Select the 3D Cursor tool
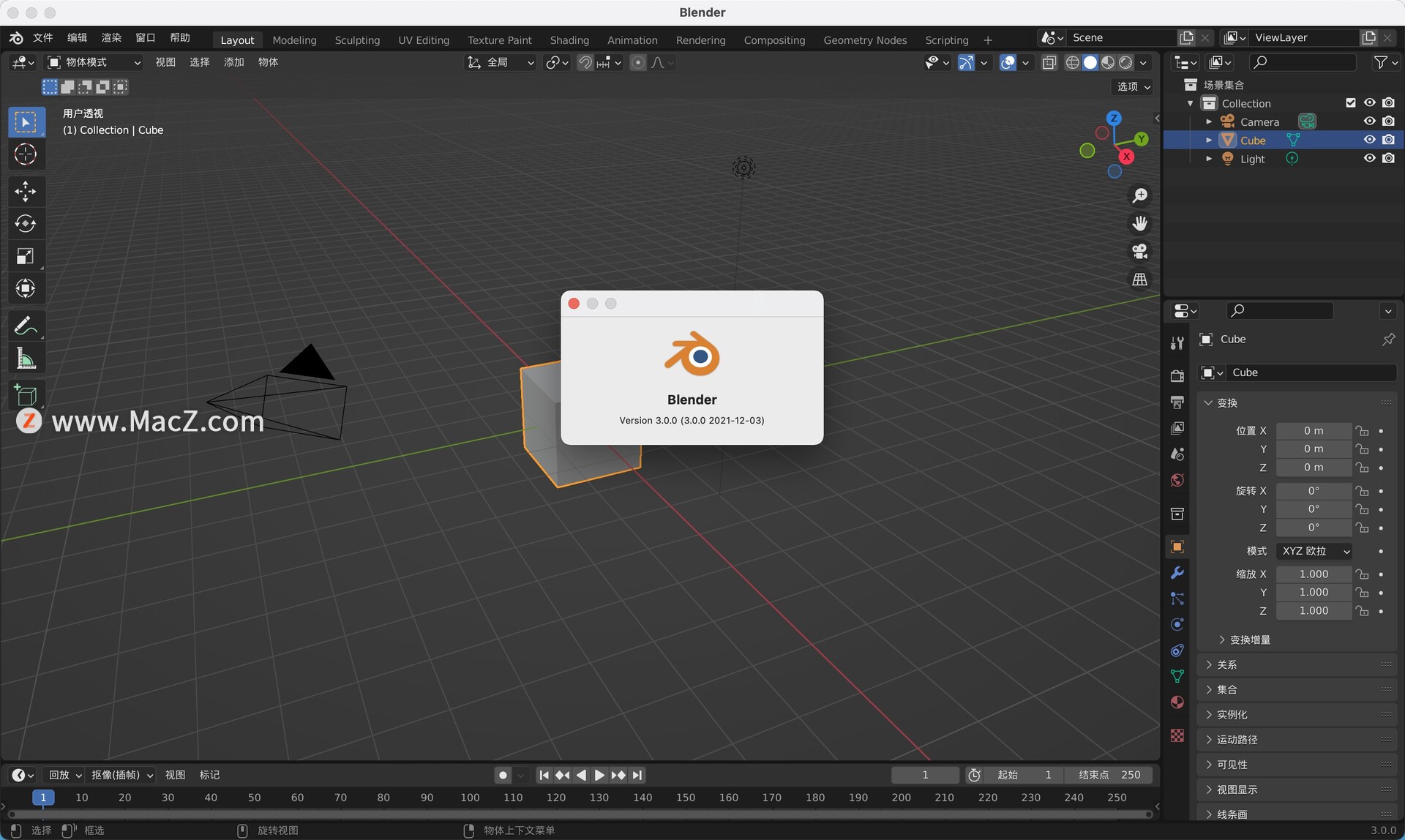The image size is (1405, 840). tap(26, 154)
